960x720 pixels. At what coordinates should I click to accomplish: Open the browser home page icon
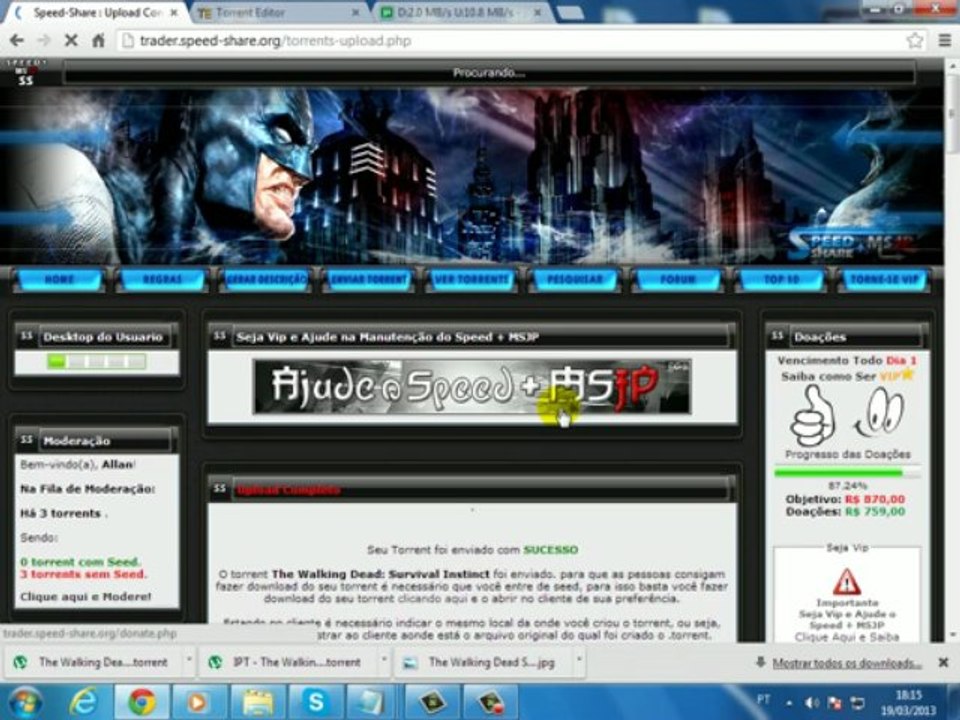pos(98,41)
